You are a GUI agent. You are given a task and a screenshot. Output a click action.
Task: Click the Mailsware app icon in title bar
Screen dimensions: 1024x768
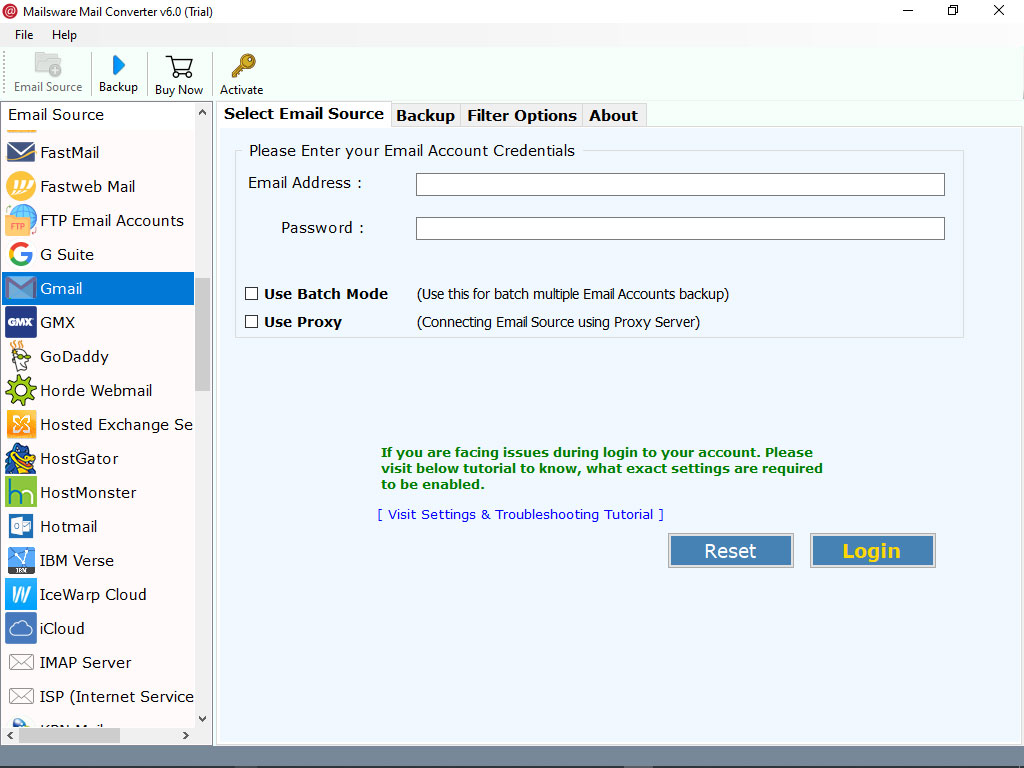(10, 11)
